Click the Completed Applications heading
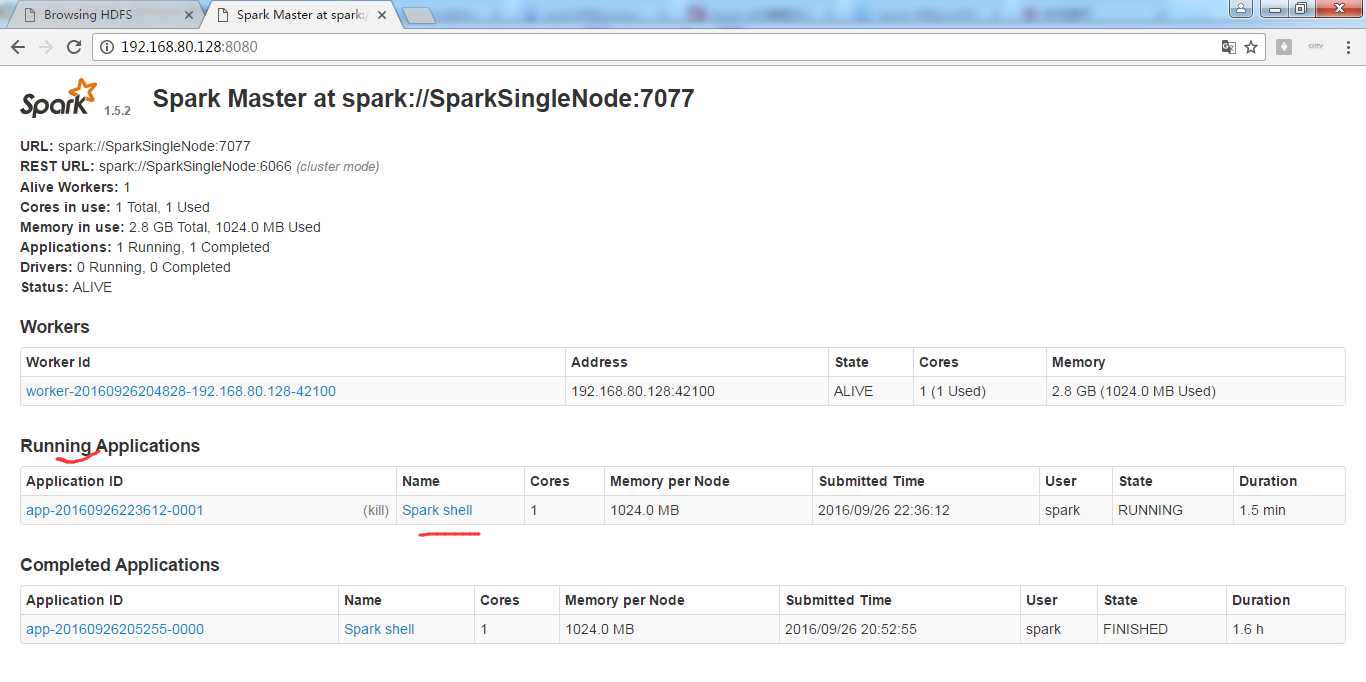The height and width of the screenshot is (682, 1366). [120, 565]
